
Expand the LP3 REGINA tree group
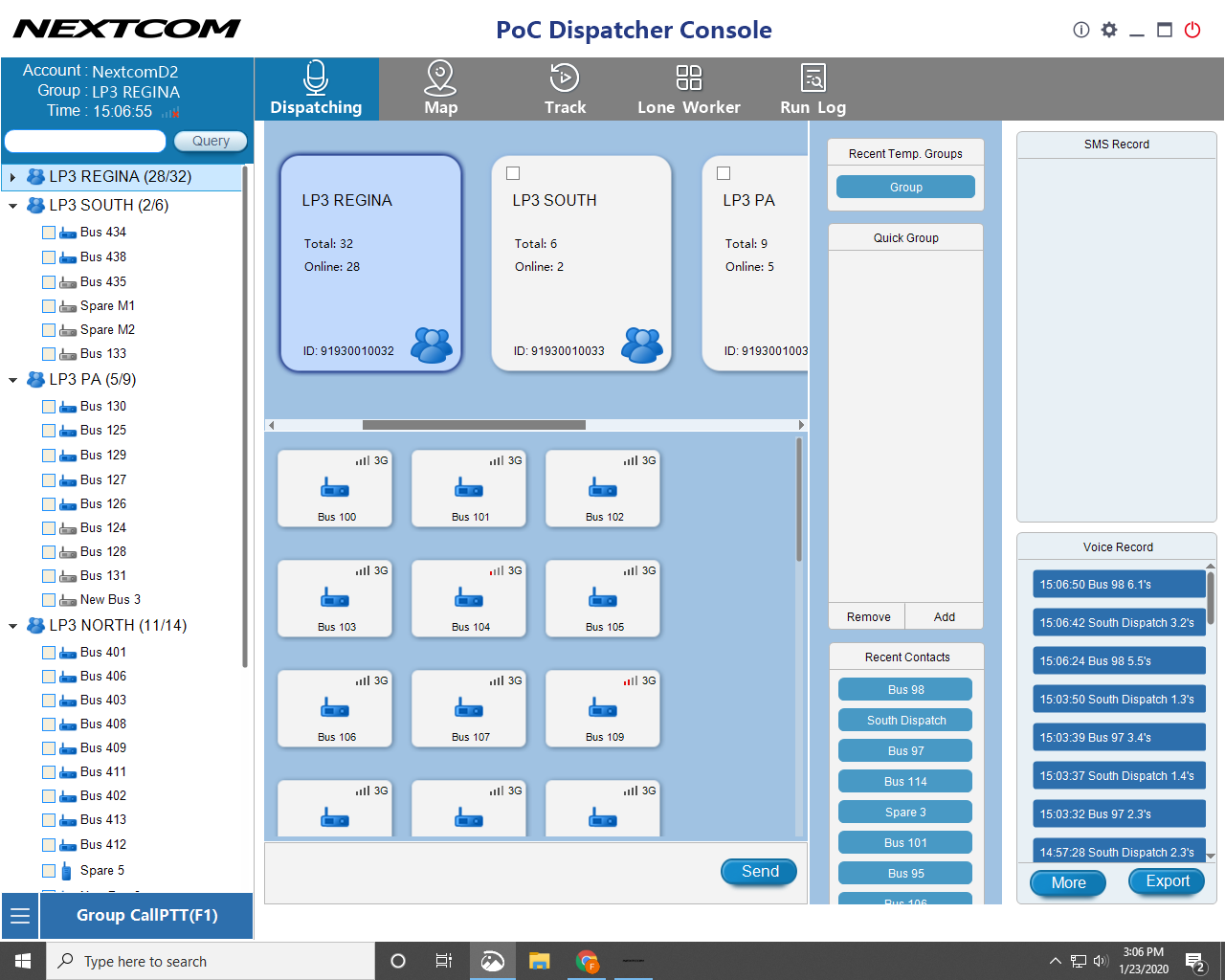pyautogui.click(x=12, y=177)
